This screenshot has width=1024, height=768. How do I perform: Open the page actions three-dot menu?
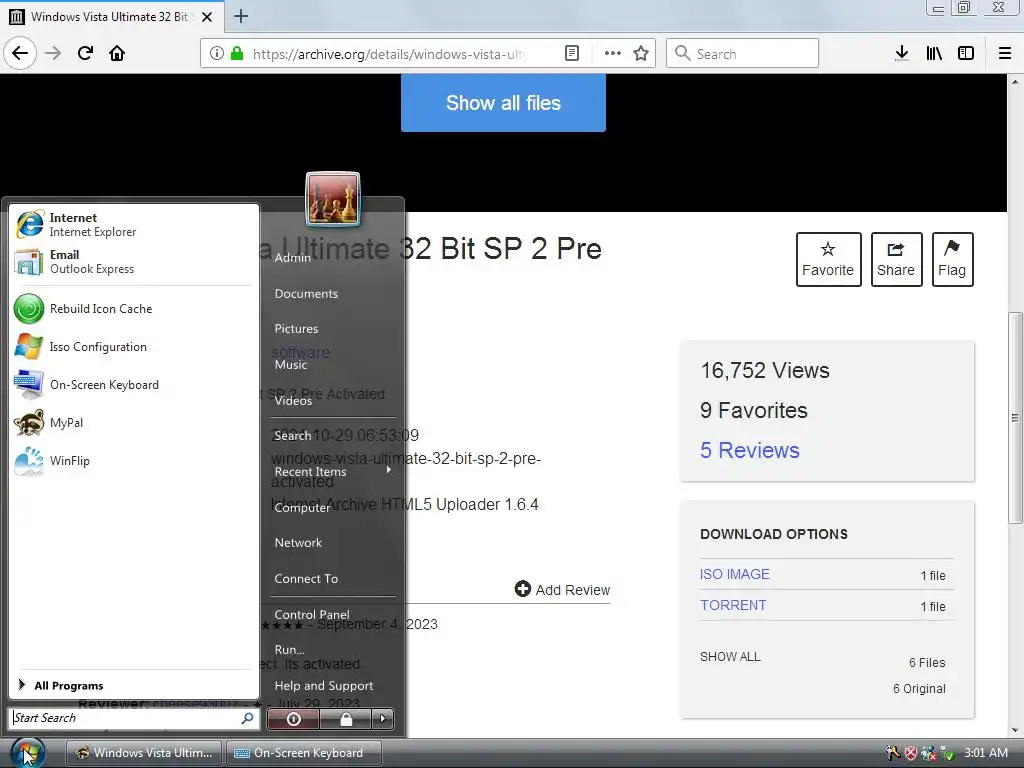[613, 54]
